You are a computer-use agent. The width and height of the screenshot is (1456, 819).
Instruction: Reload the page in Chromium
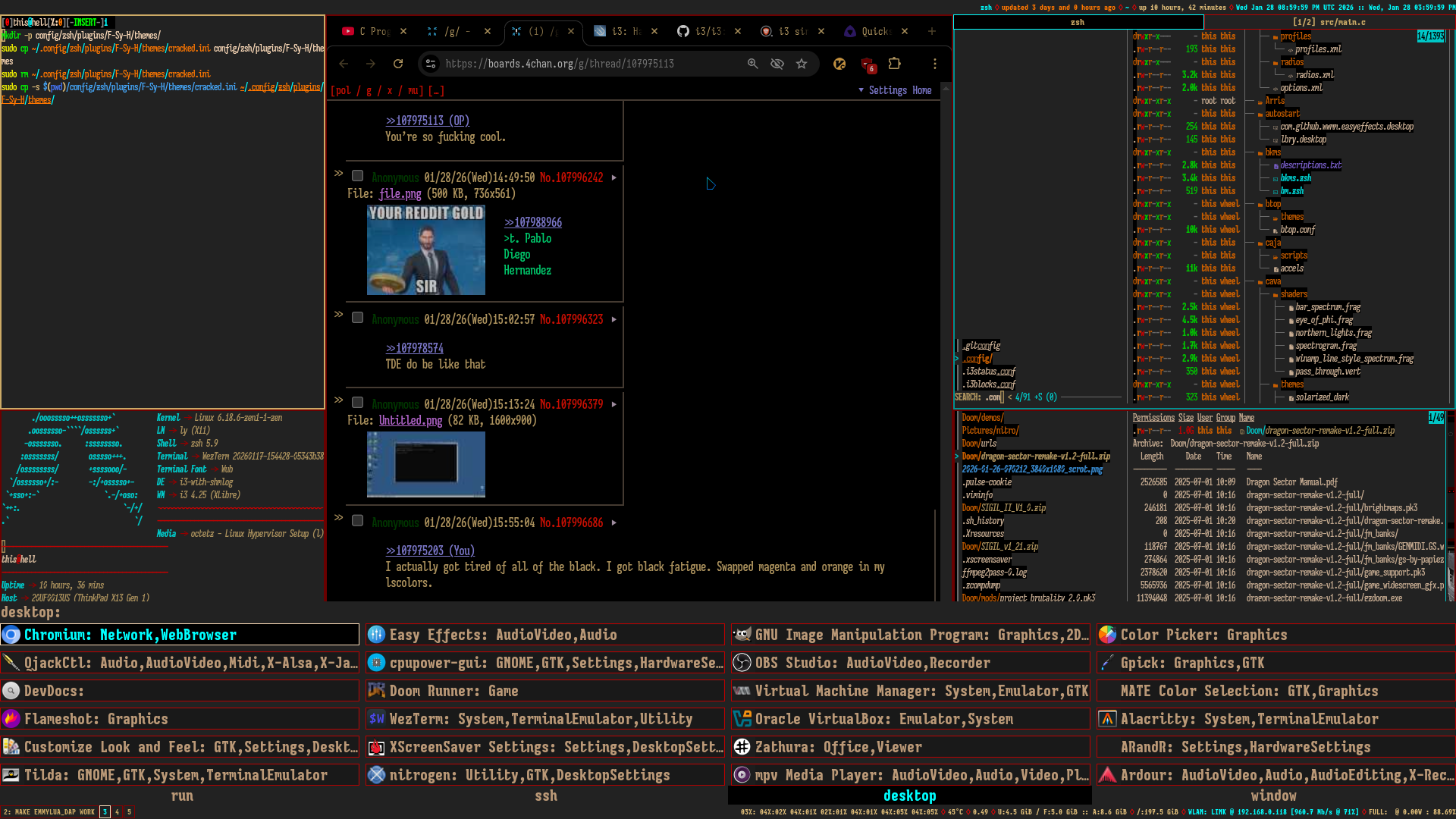coord(398,64)
